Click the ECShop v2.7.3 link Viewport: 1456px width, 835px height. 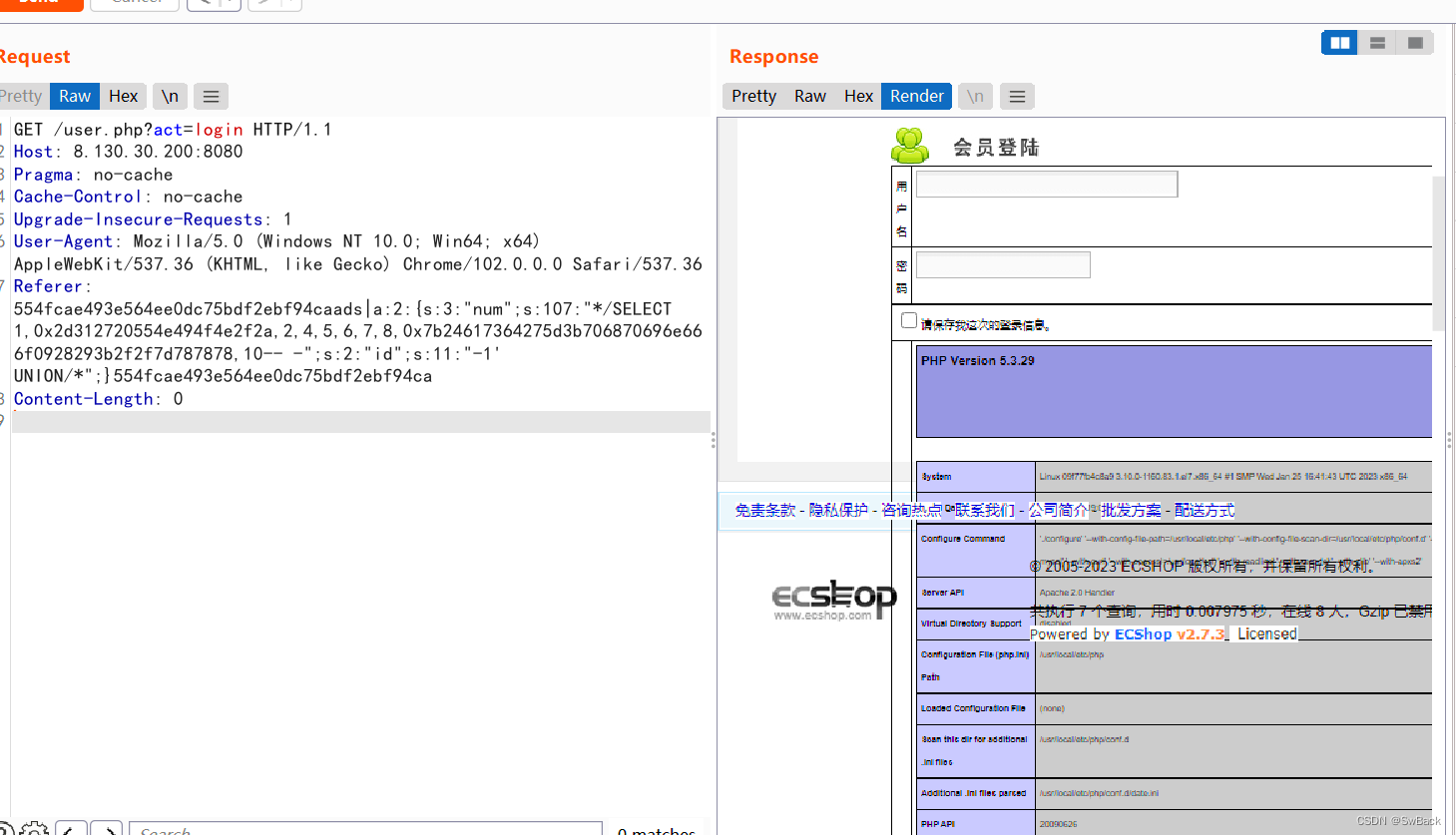1170,633
